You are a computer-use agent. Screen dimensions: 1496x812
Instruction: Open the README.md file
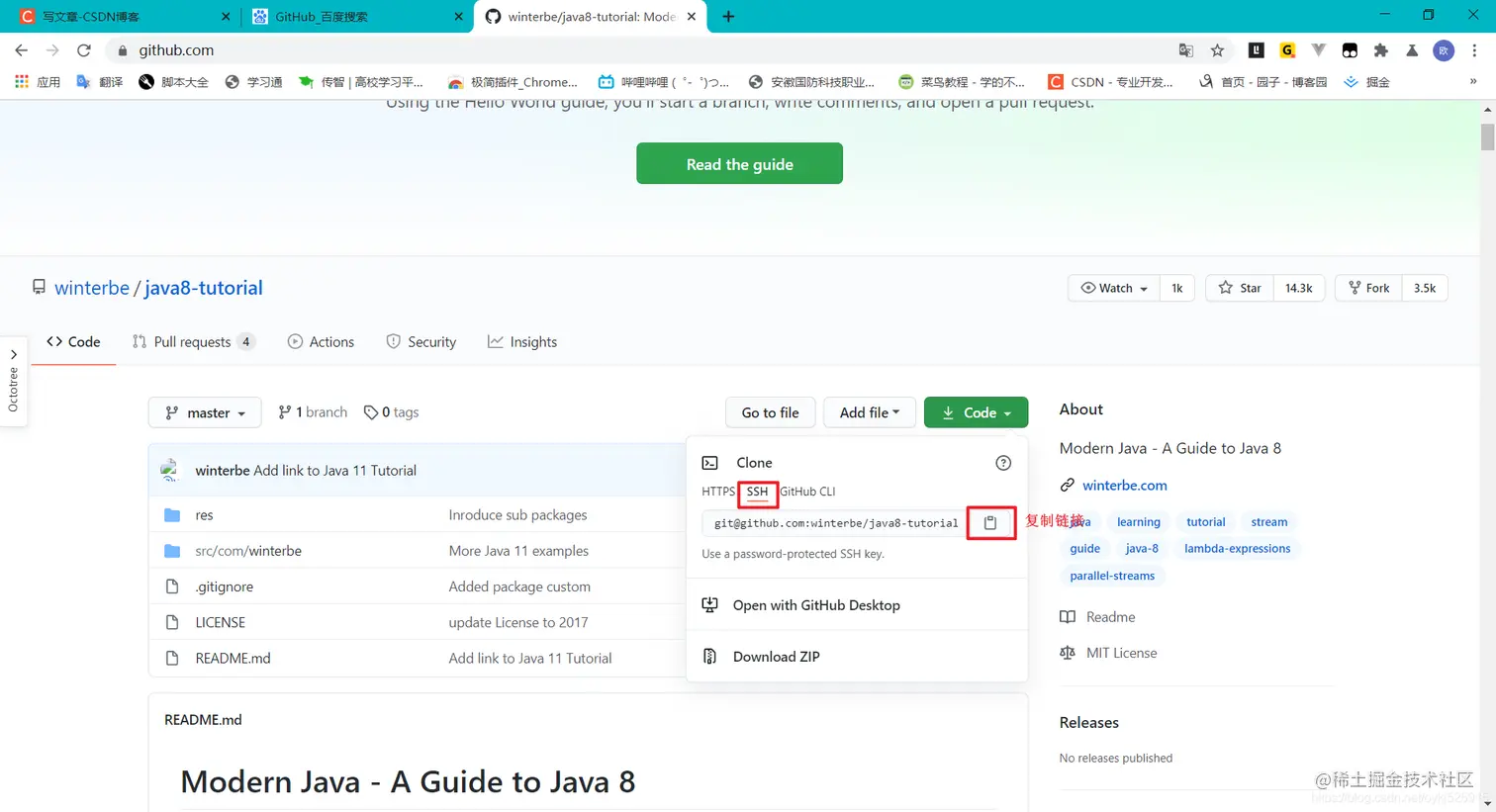pyautogui.click(x=233, y=658)
